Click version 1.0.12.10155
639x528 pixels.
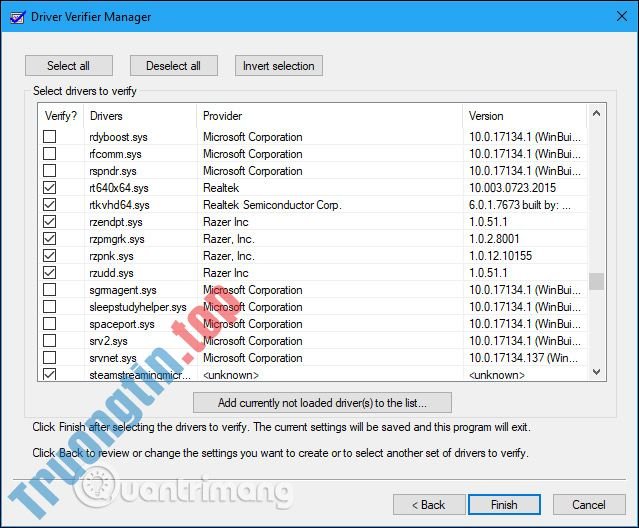(x=500, y=256)
